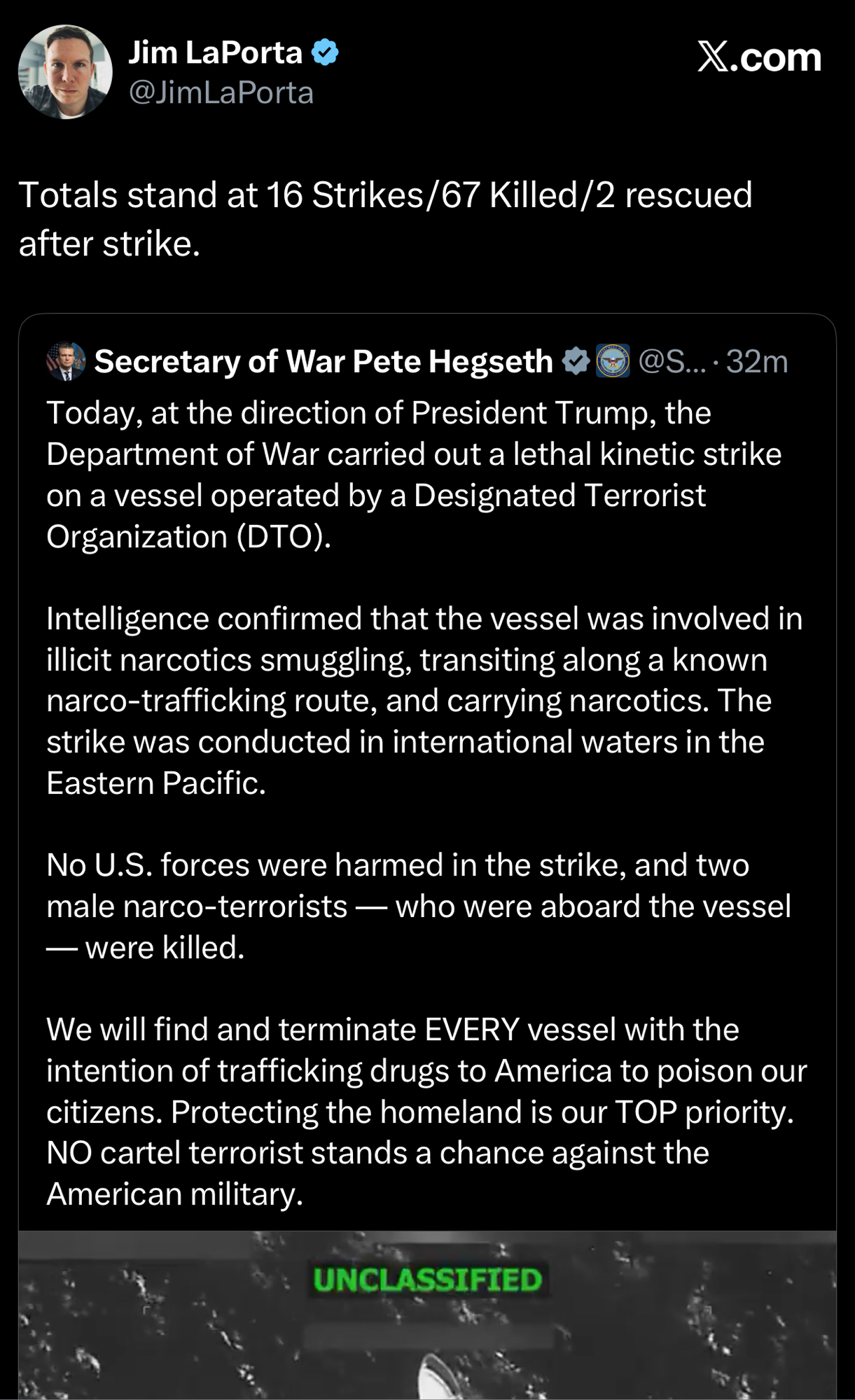This screenshot has height=1400, width=855.
Task: Click paragraph starting "No U.S. forces"
Action: pyautogui.click(x=418, y=906)
